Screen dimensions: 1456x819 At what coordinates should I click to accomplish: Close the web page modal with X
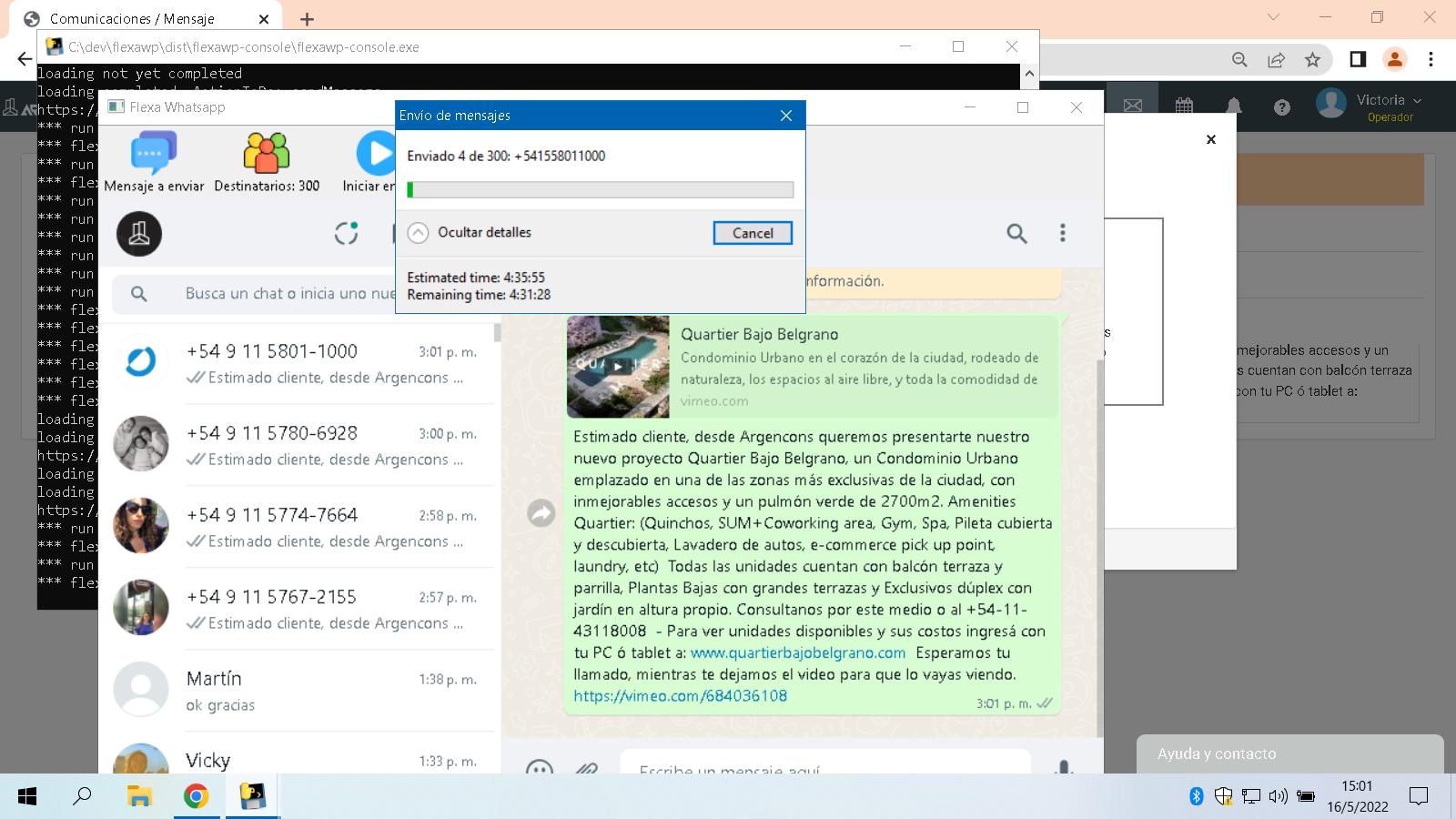click(x=1211, y=139)
